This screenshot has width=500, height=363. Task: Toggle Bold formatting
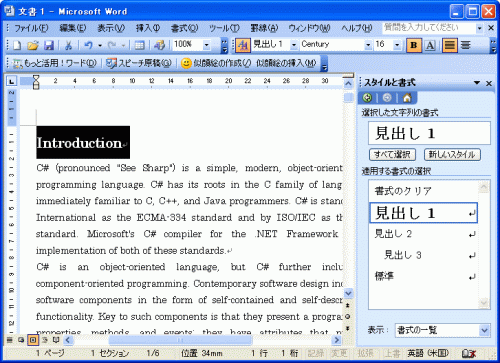[414, 45]
